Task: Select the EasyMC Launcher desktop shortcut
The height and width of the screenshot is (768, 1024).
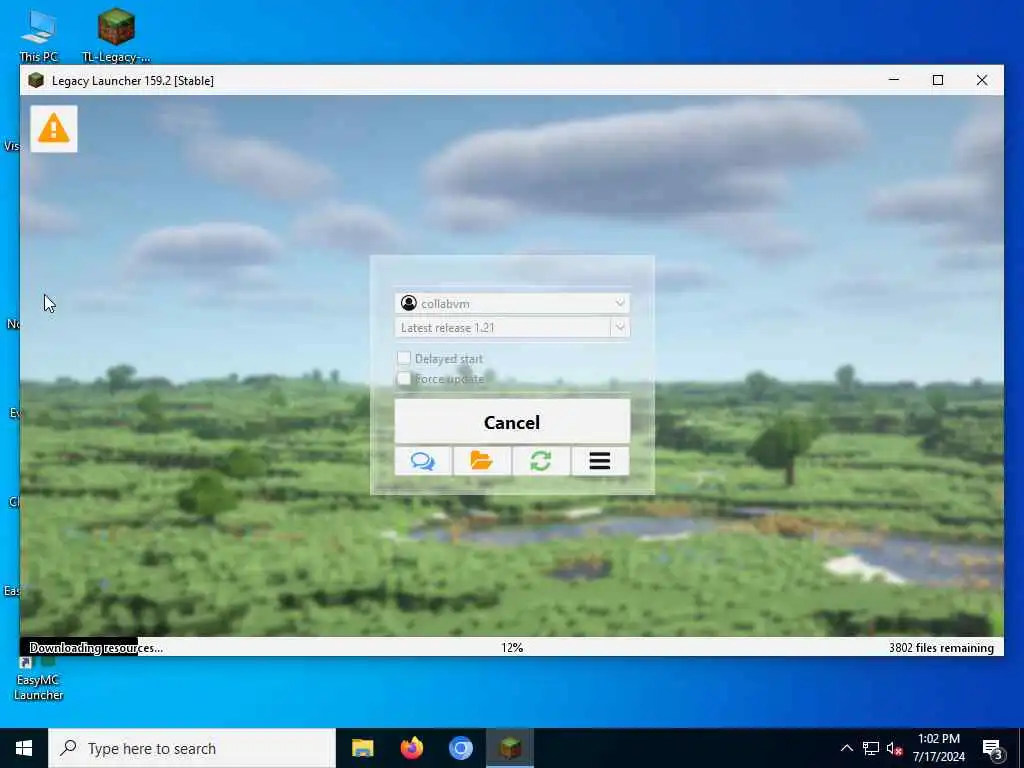Action: pos(39,679)
